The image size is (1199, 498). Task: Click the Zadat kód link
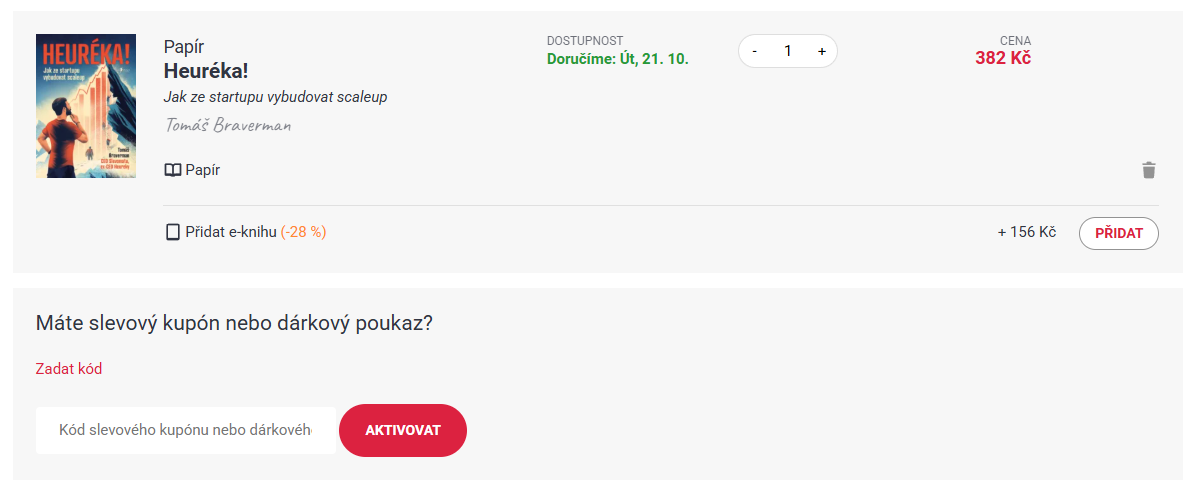coord(69,369)
